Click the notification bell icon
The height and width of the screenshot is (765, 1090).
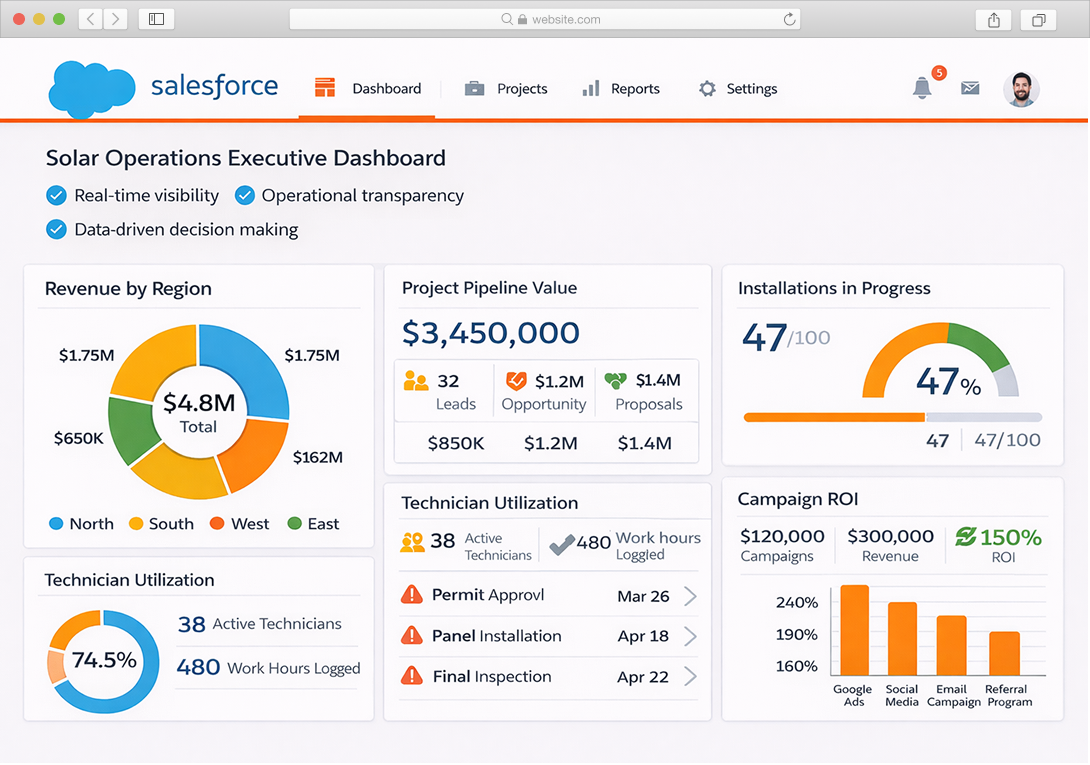[x=922, y=88]
